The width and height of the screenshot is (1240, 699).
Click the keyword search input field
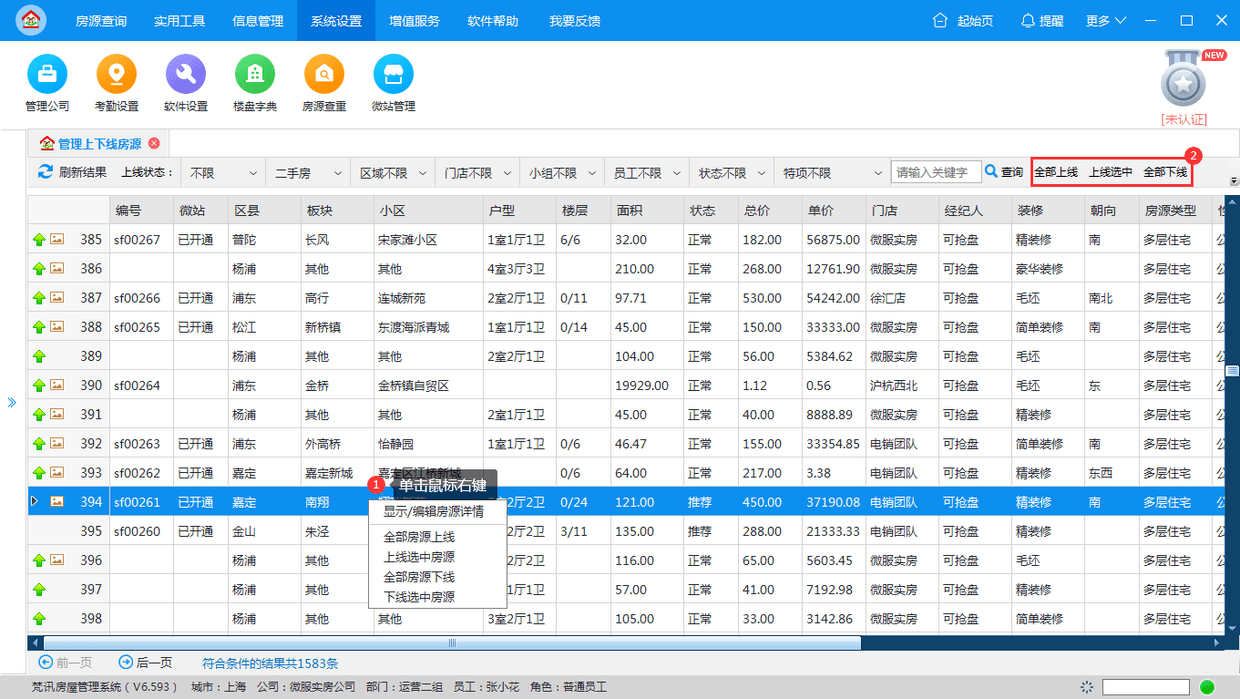pos(935,172)
